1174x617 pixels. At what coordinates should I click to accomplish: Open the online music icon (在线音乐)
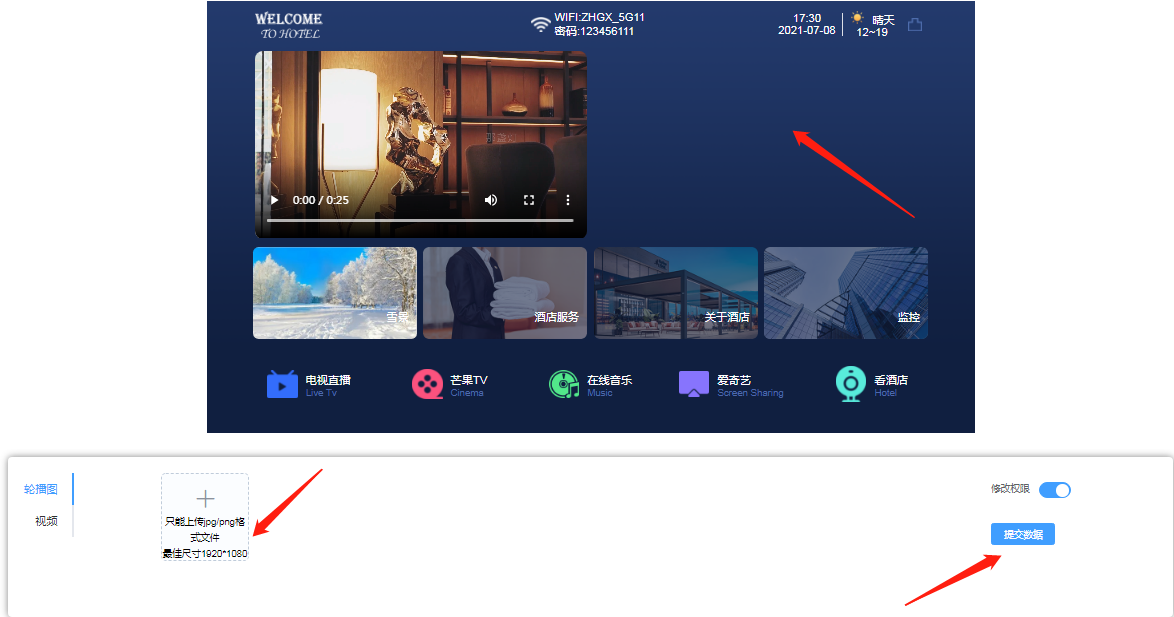(x=564, y=384)
